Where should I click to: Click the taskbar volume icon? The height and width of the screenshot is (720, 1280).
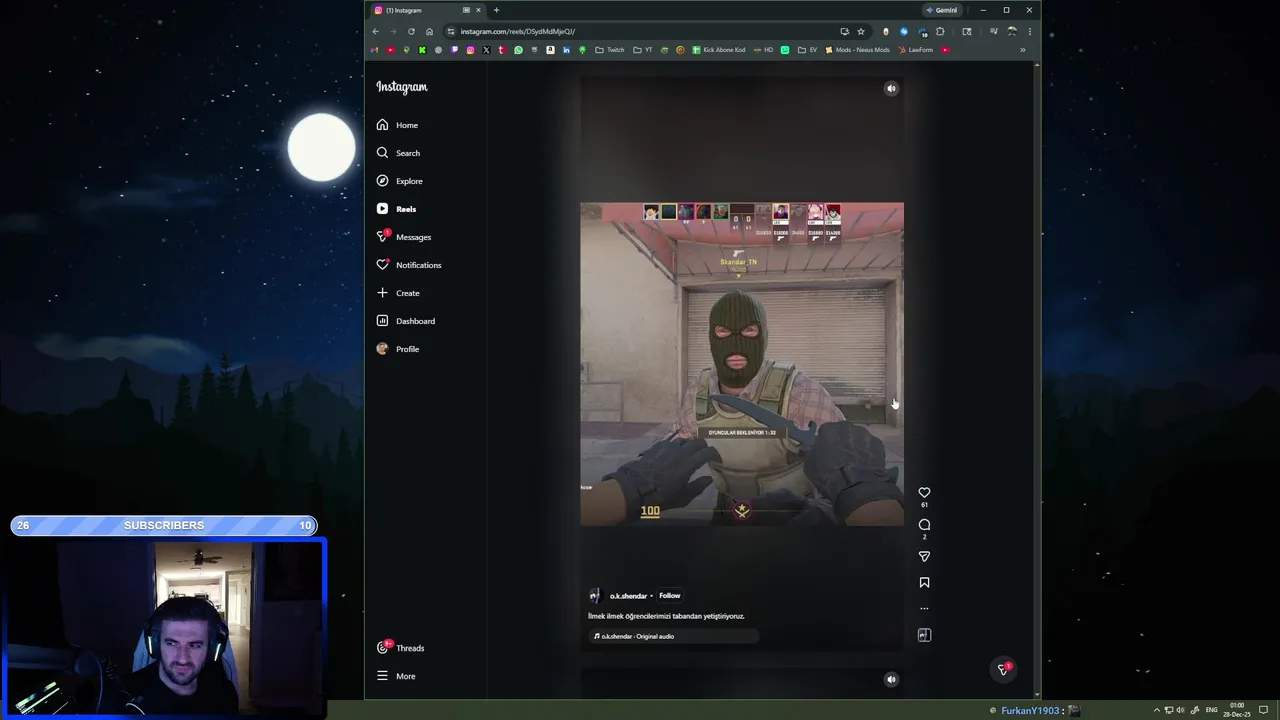pos(1180,710)
